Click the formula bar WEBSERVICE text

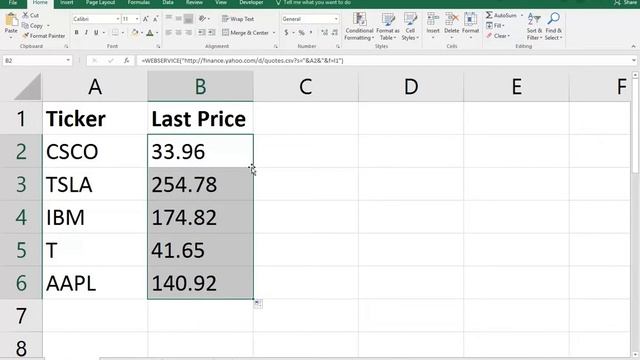(x=242, y=60)
